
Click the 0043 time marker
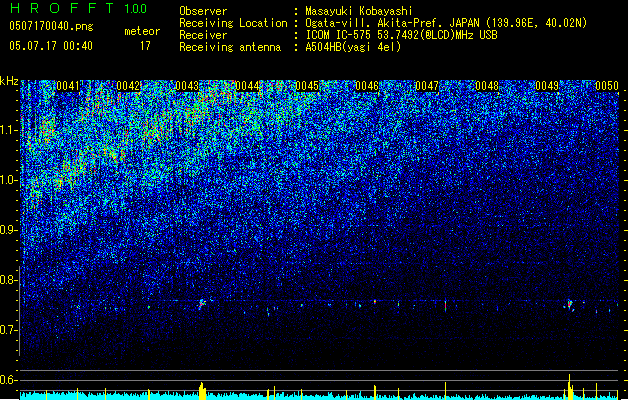click(187, 86)
